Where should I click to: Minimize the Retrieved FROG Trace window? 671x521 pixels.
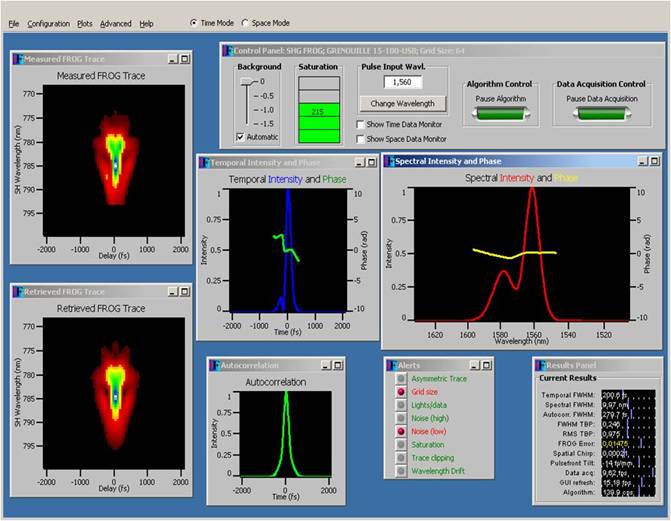click(173, 292)
